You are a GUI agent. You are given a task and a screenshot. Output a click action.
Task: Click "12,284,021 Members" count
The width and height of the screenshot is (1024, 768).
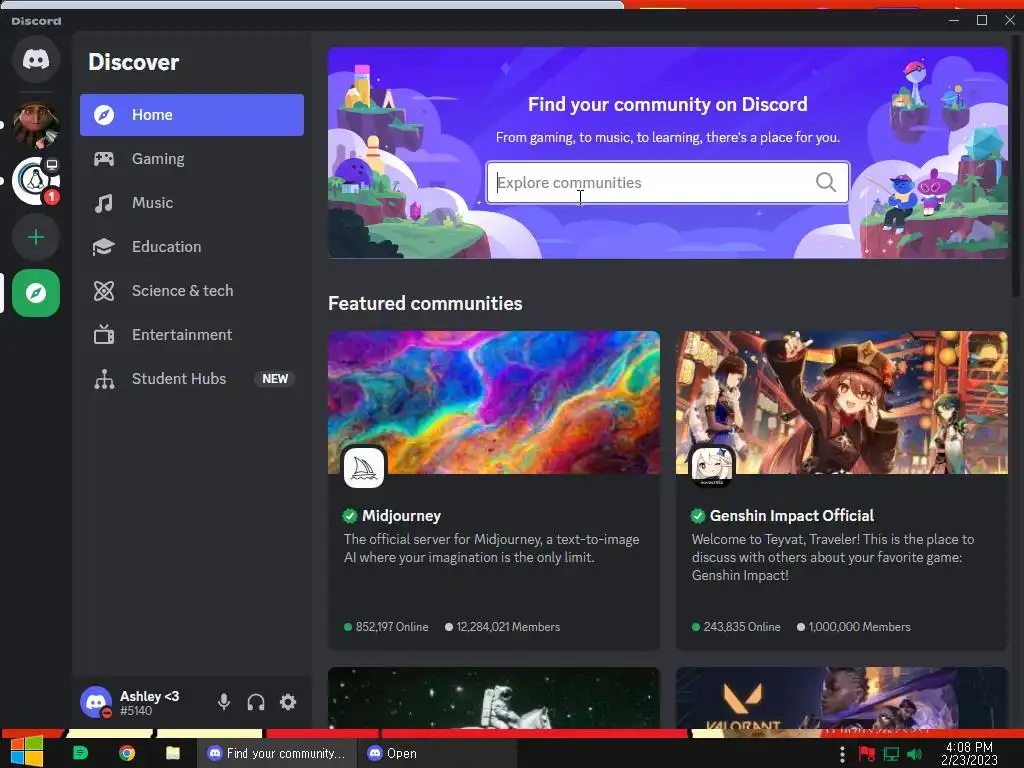508,627
